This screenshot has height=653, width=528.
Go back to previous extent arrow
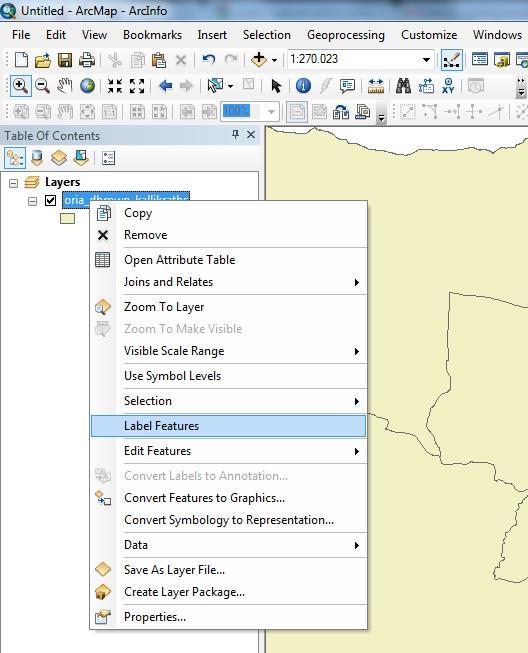click(165, 86)
